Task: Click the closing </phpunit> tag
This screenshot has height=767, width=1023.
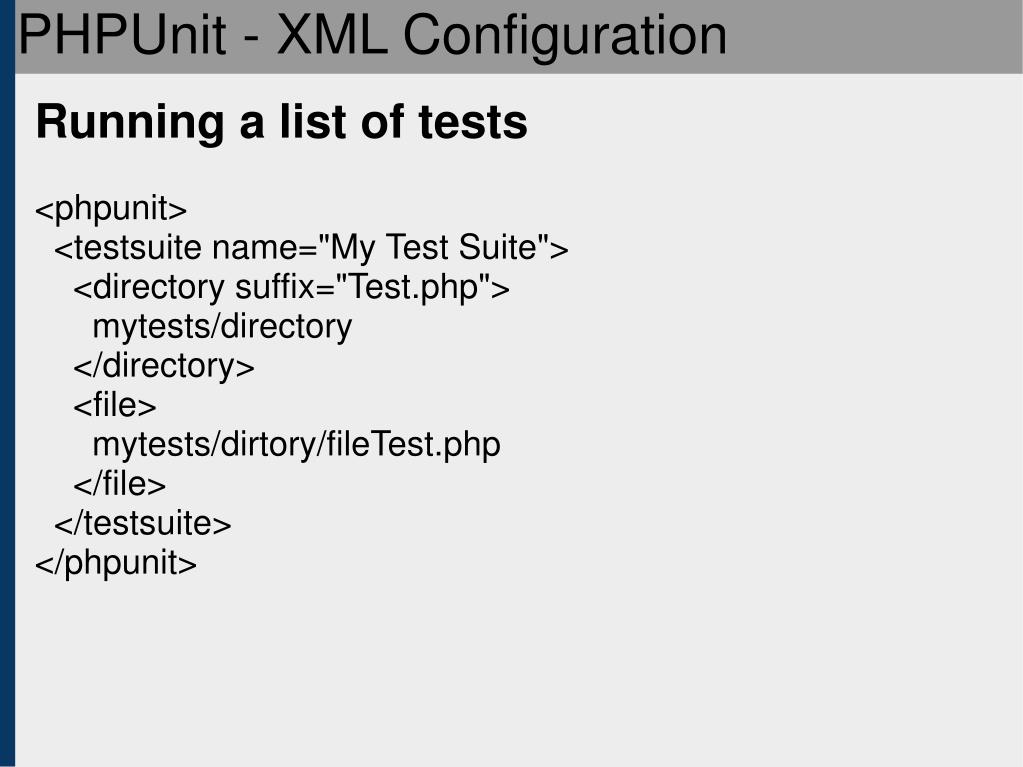Action: pos(115,563)
